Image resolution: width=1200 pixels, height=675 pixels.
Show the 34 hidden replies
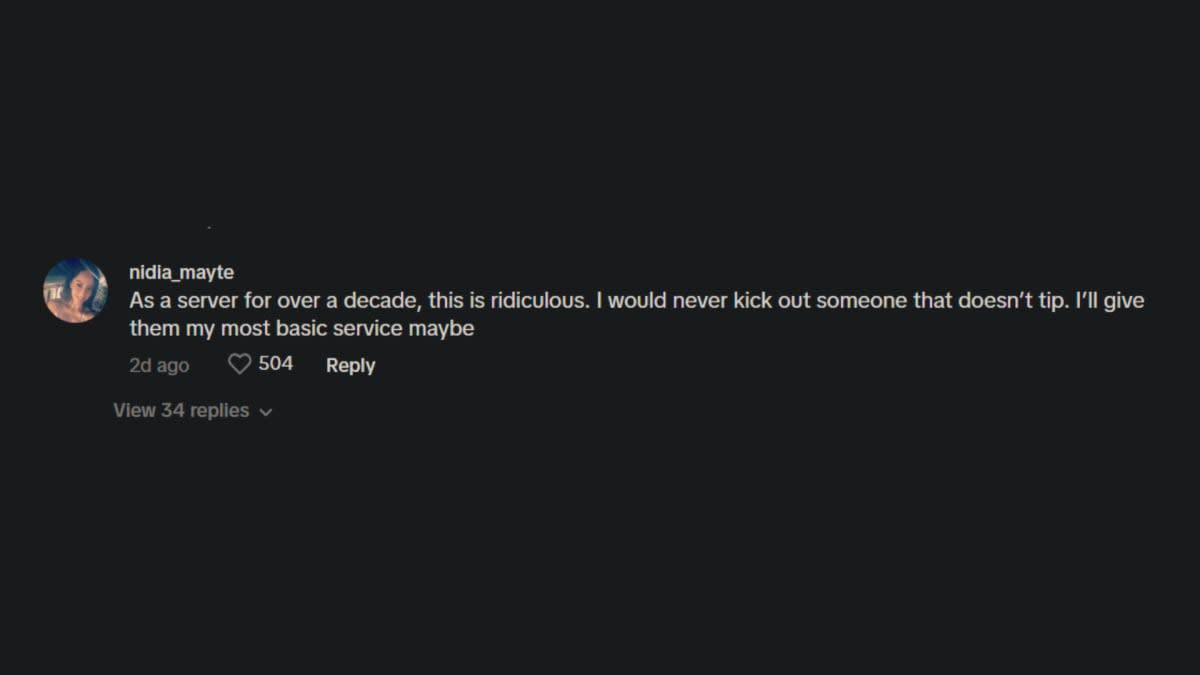coord(181,411)
